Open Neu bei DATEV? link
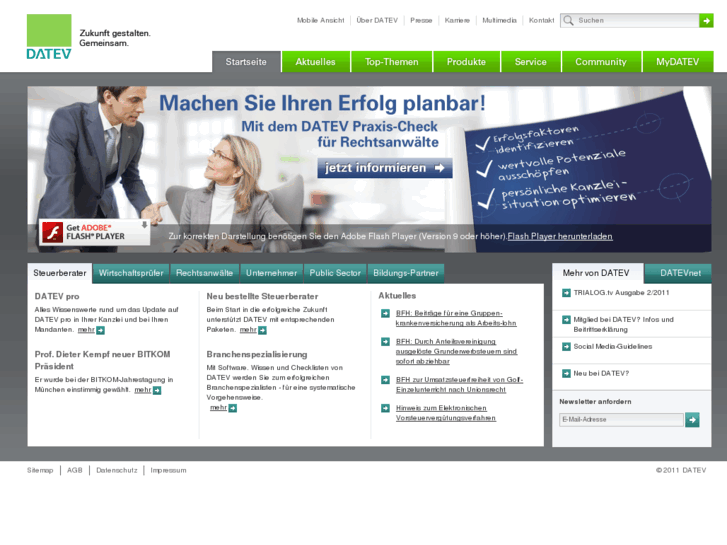 point(601,373)
